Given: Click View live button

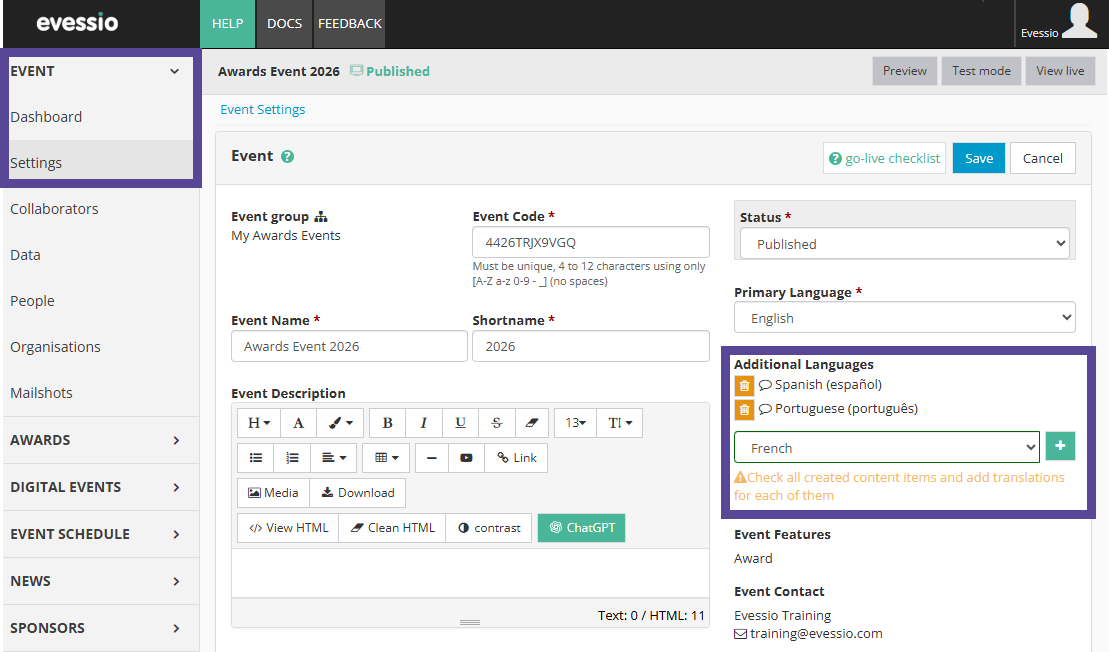Looking at the screenshot, I should click(1060, 71).
